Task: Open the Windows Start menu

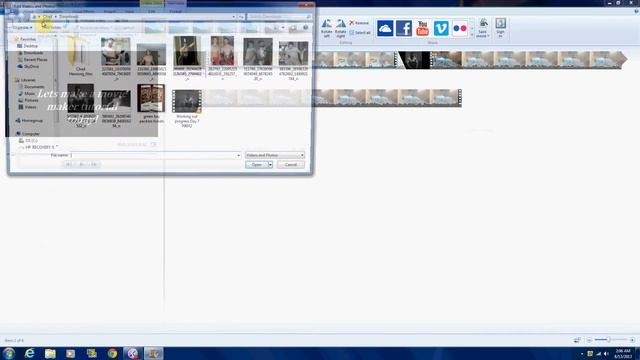Action: 9,353
